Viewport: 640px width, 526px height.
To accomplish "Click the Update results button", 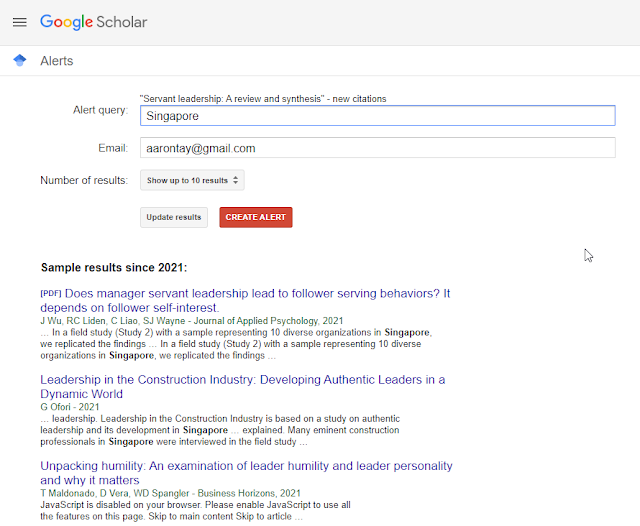I will tap(174, 217).
